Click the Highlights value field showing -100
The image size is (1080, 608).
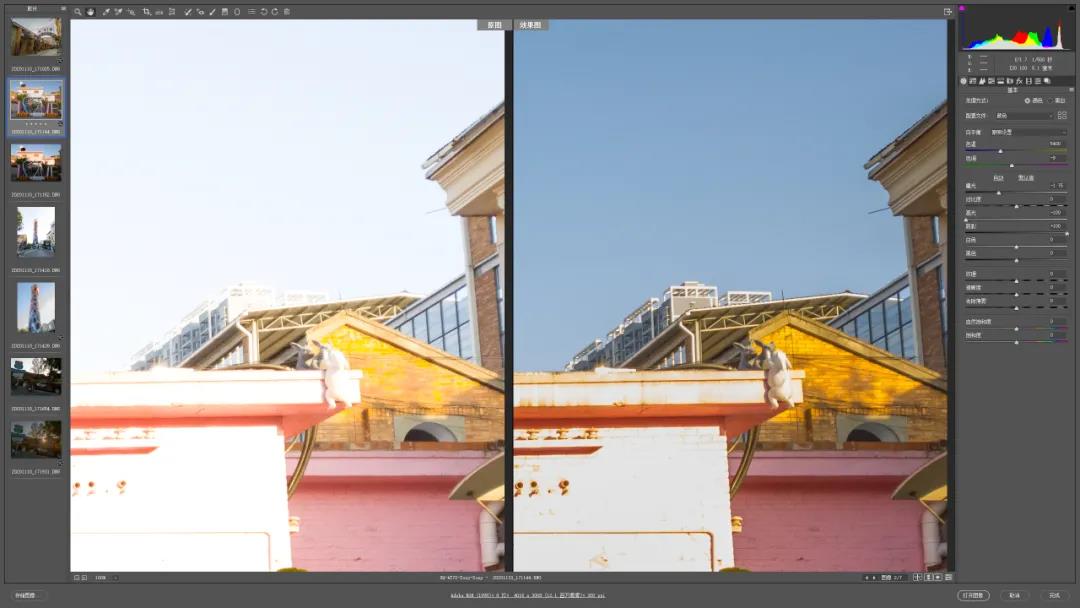click(1056, 213)
